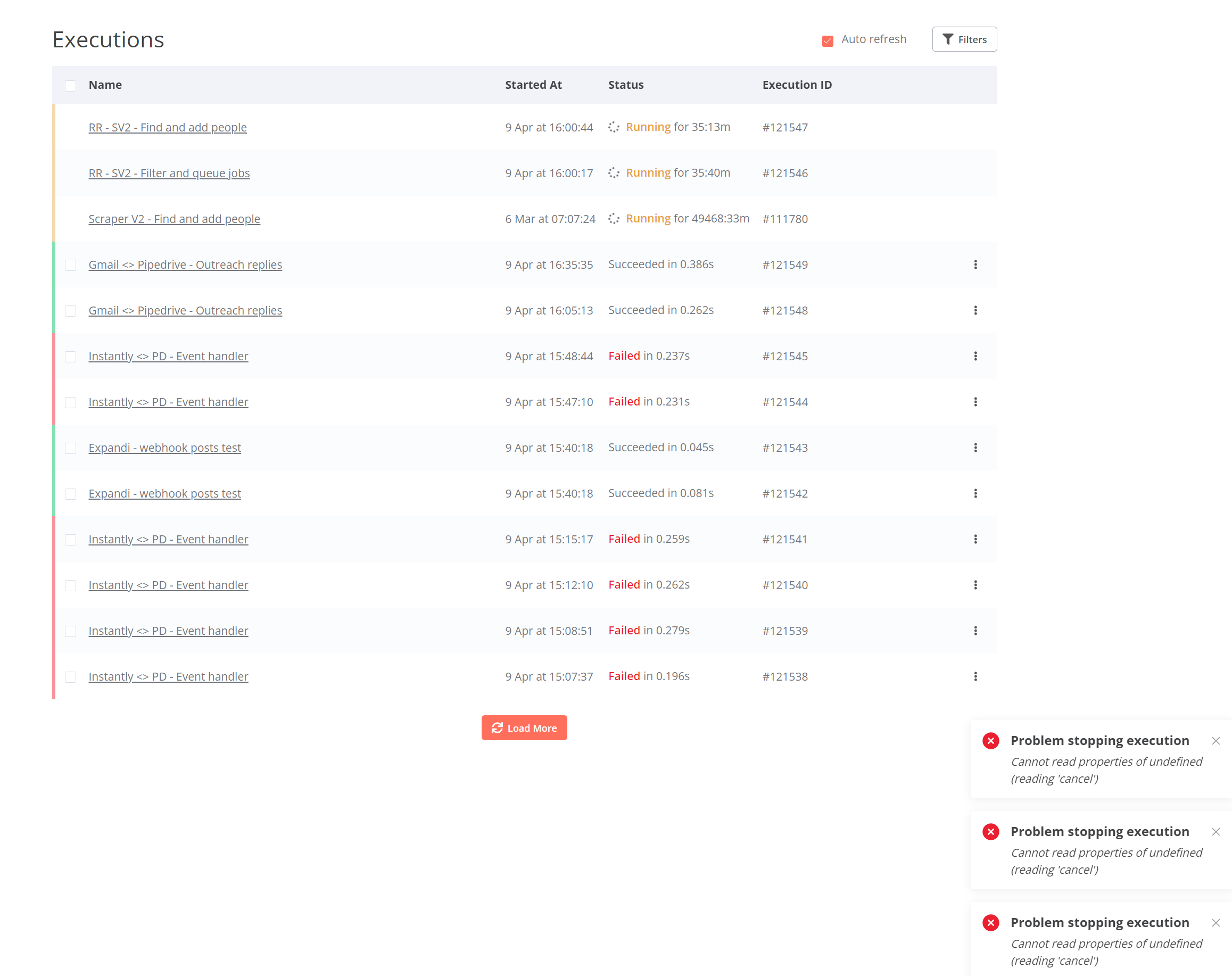Dismiss the second Problem stopping execution toast

point(1216,831)
